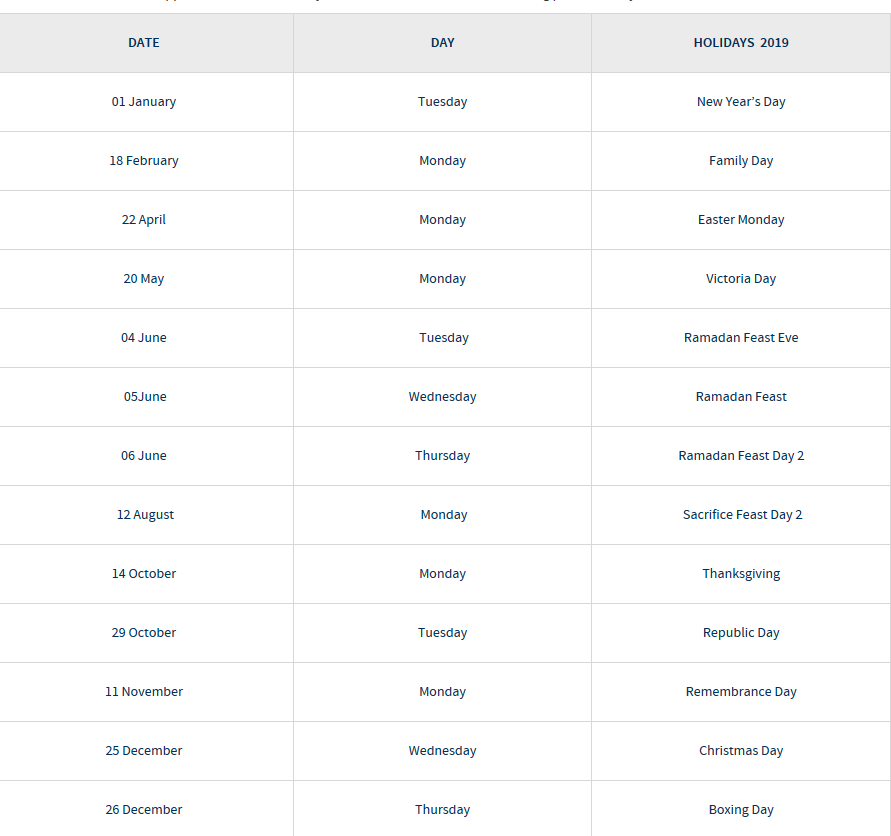Click the Christmas Day holiday cell
Screen dimensions: 891x836
[741, 751]
